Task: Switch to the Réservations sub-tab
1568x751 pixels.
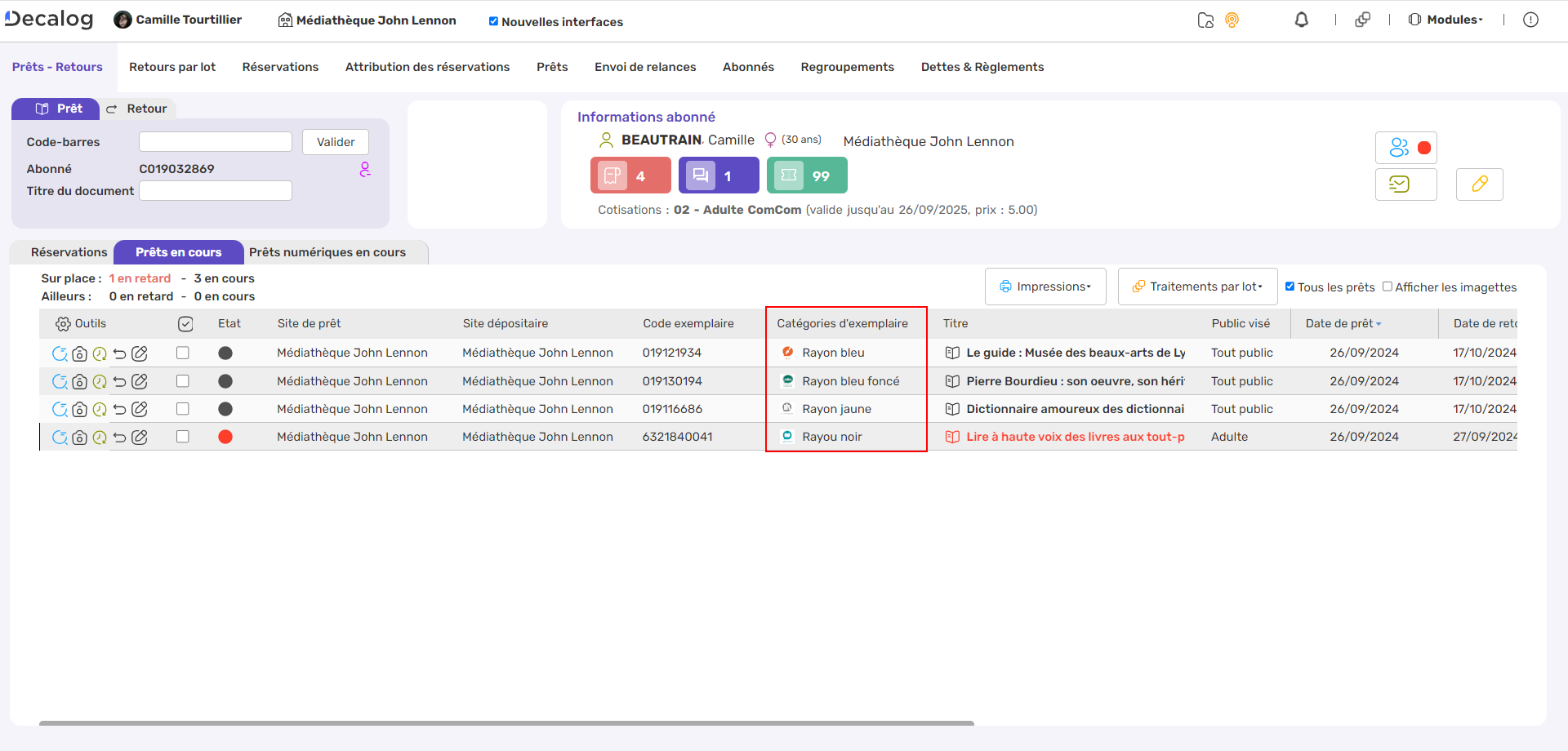Action: [69, 252]
